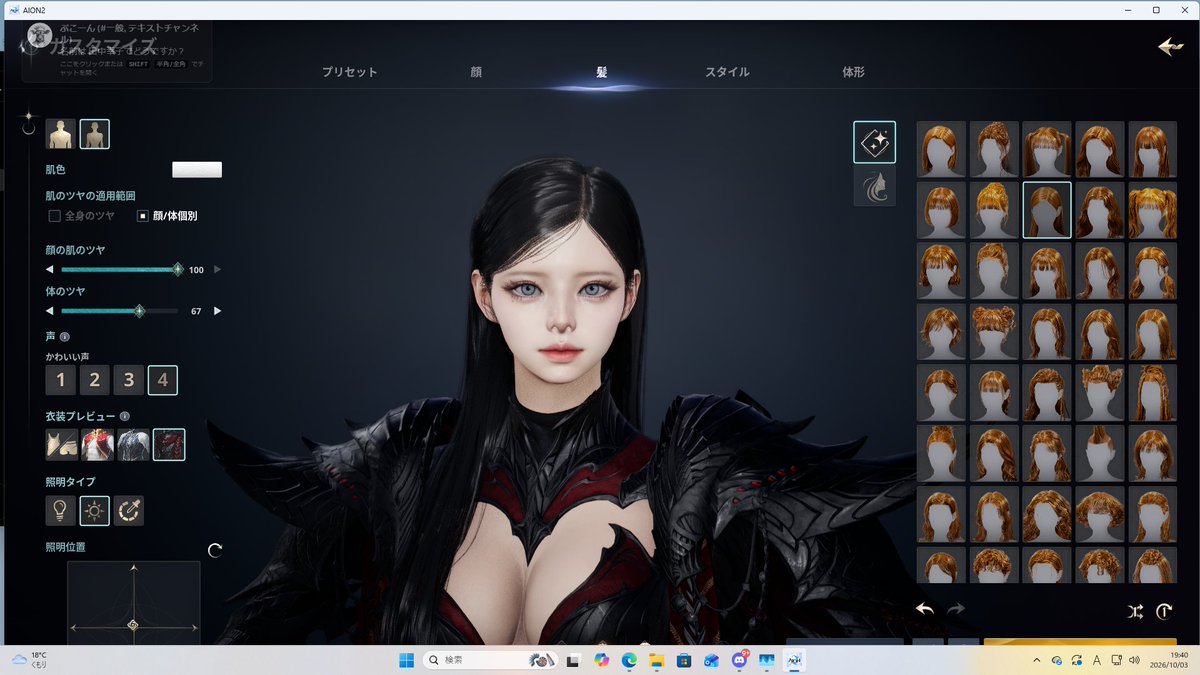Image resolution: width=1200 pixels, height=675 pixels.
Task: Launch Copilot from the taskbar
Action: (x=601, y=660)
